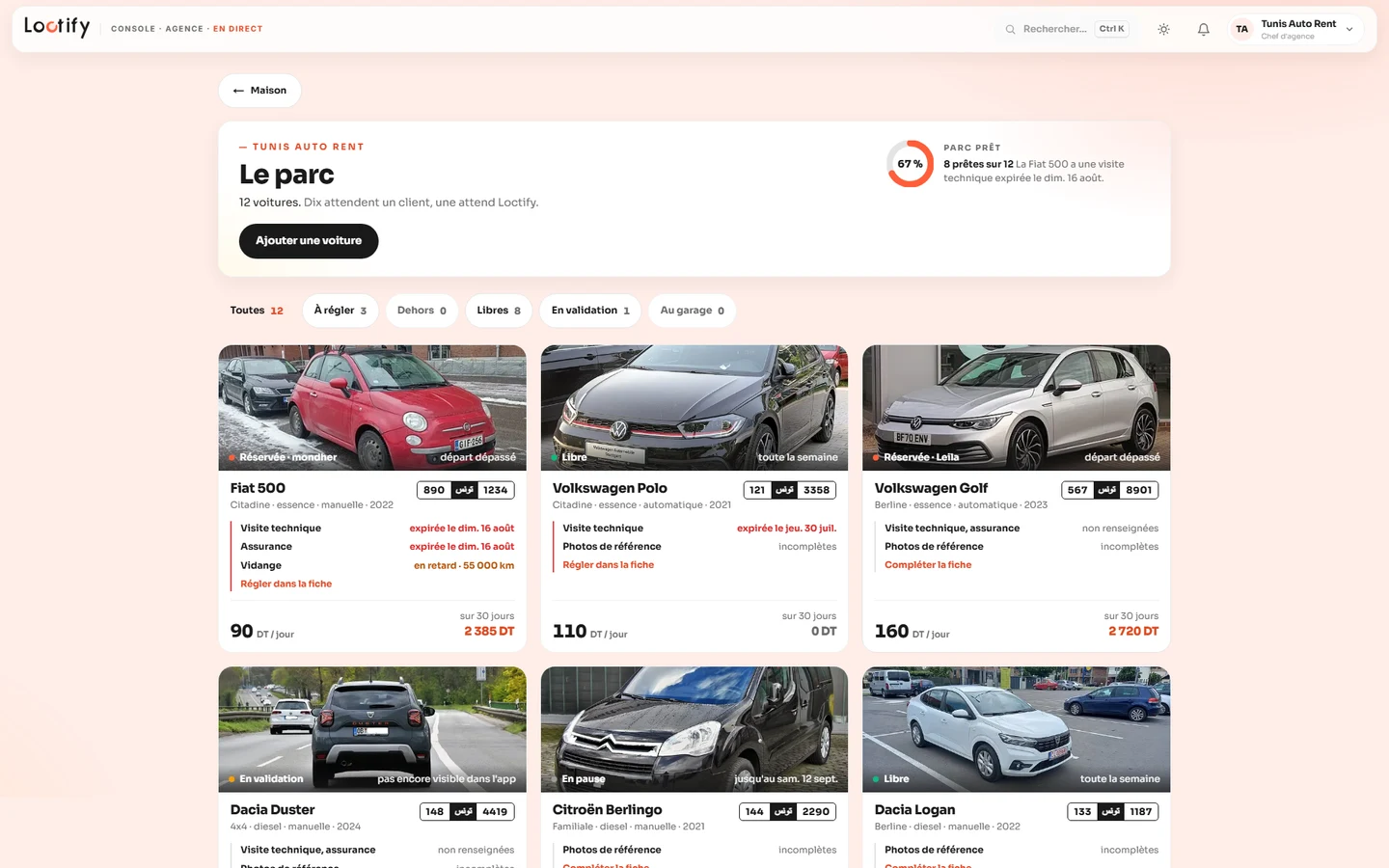Open the Dacia Logan photo

(1017, 729)
